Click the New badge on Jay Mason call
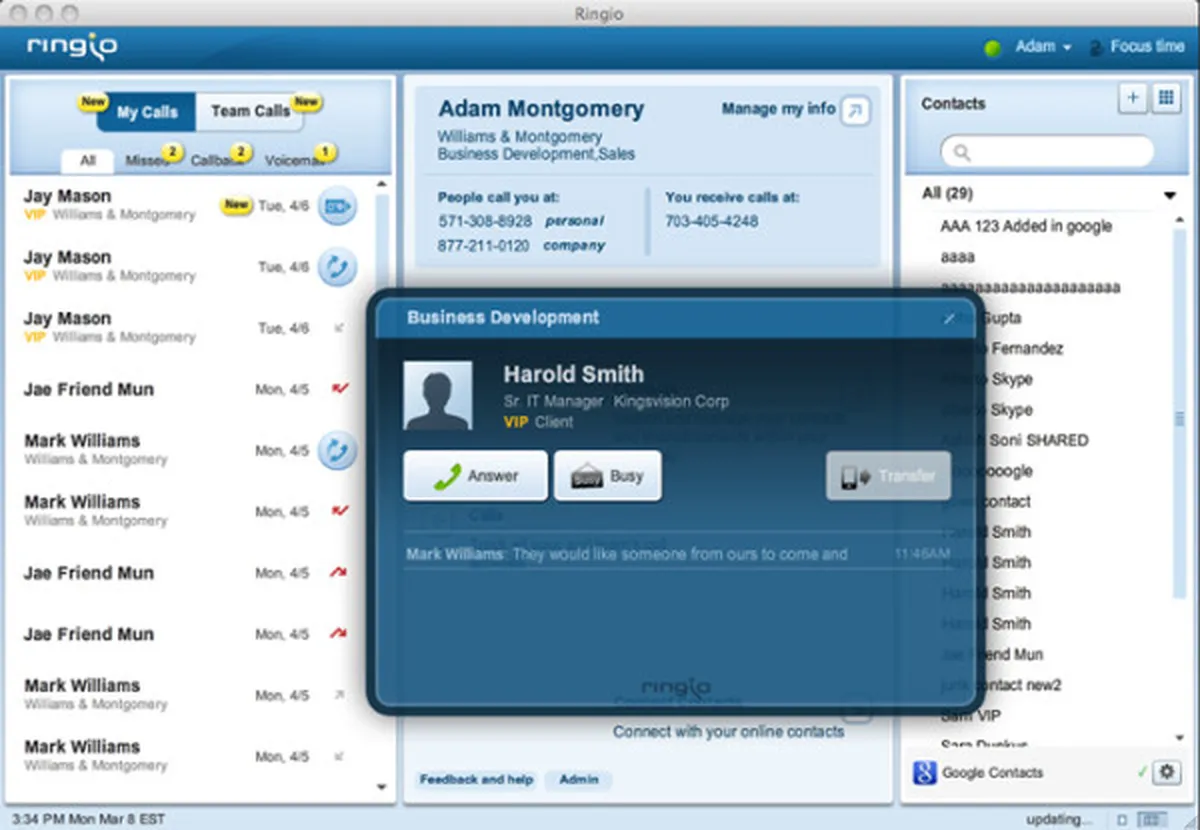The width and height of the screenshot is (1200, 830). (236, 206)
